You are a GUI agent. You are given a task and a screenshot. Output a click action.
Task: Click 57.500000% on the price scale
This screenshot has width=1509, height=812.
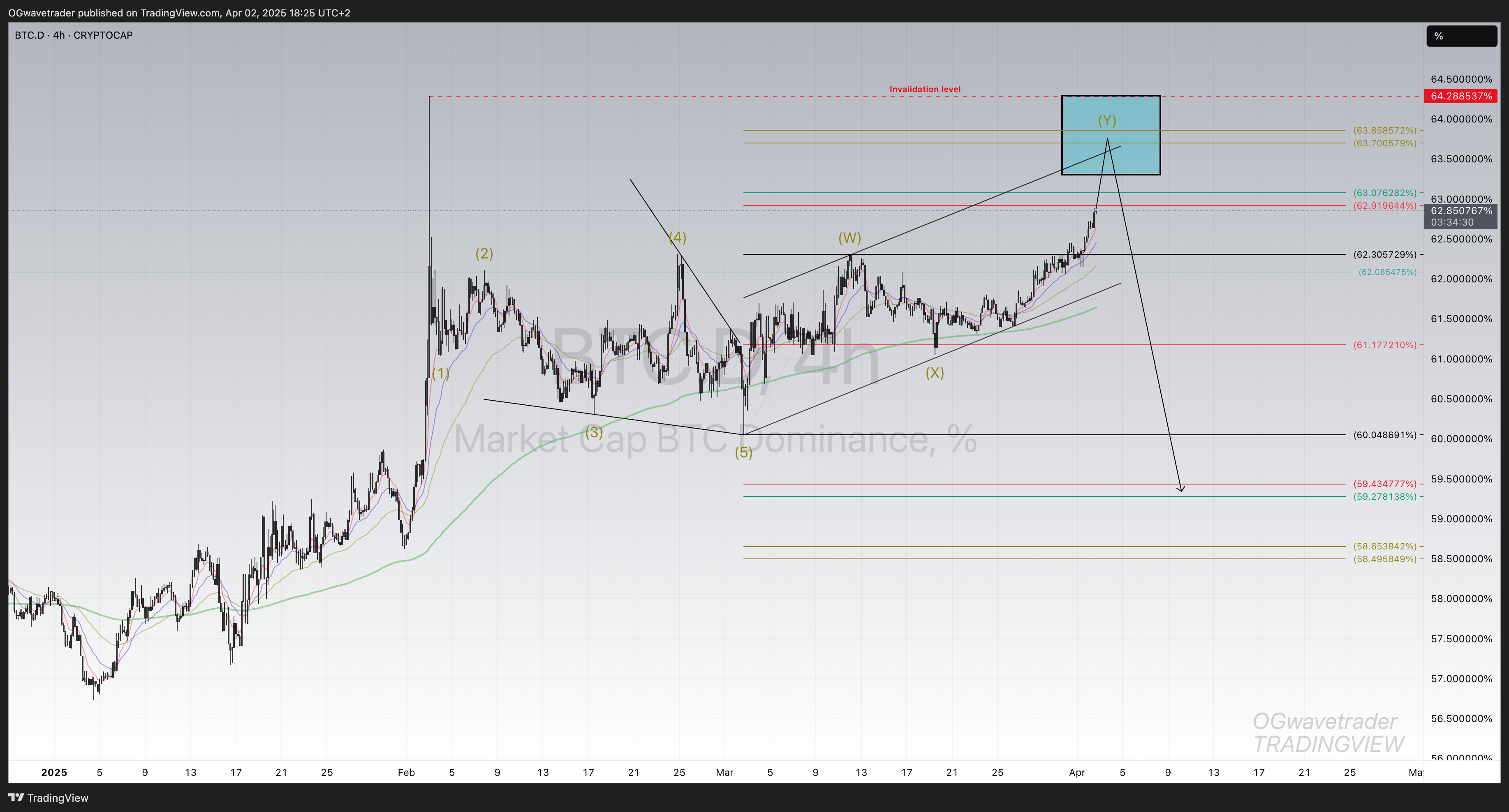[x=1461, y=639]
